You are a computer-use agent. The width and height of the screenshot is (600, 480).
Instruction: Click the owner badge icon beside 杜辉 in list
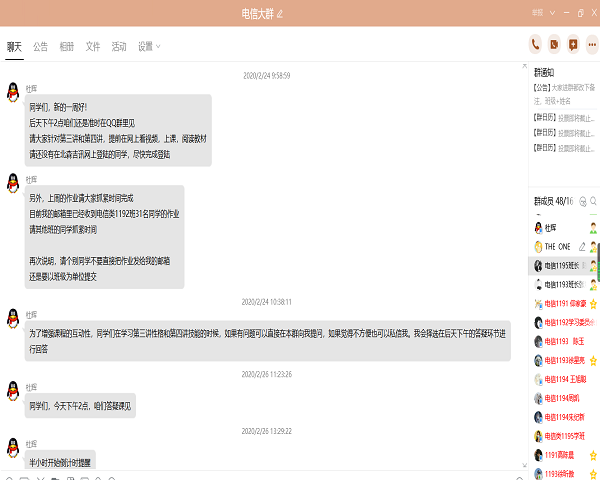(593, 228)
